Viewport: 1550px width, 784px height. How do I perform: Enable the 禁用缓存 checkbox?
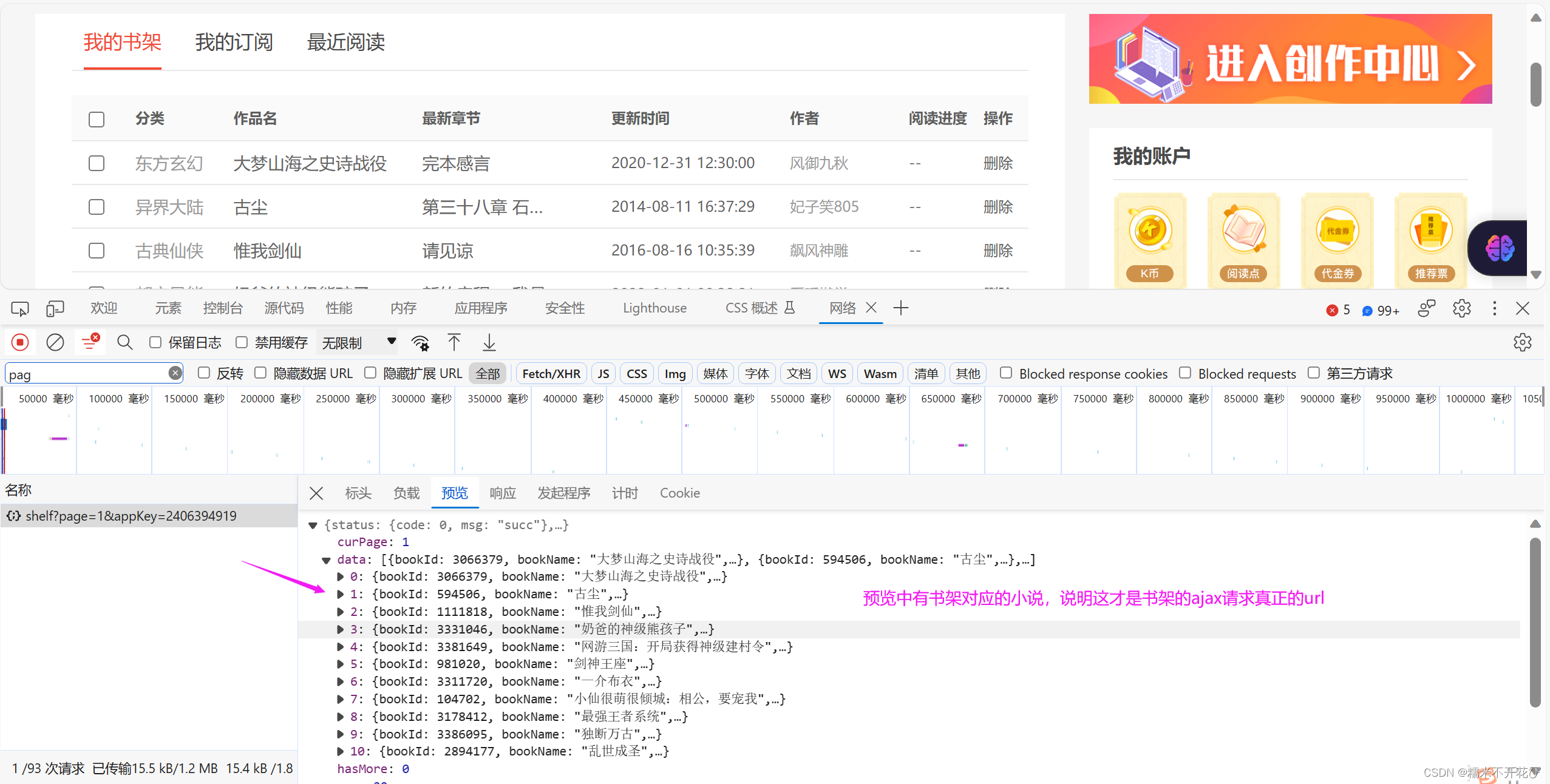click(241, 342)
